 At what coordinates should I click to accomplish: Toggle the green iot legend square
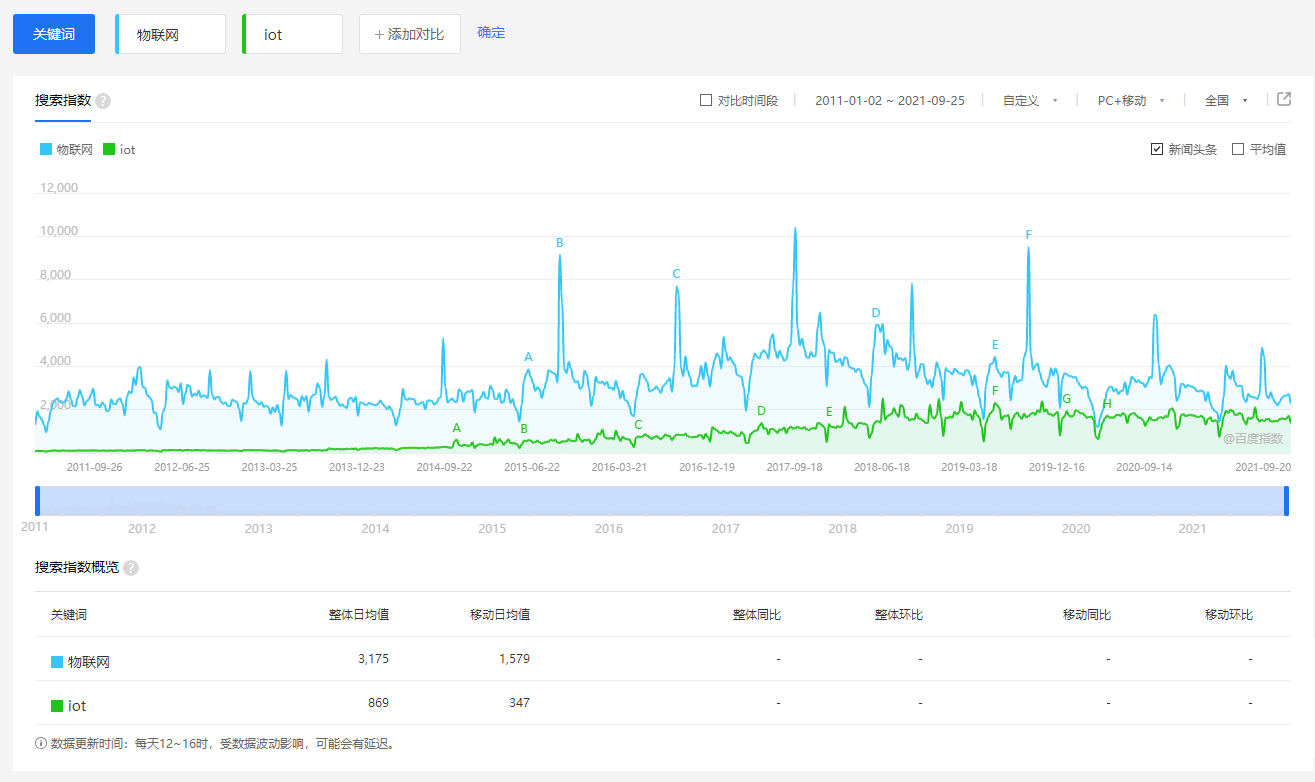coord(109,150)
